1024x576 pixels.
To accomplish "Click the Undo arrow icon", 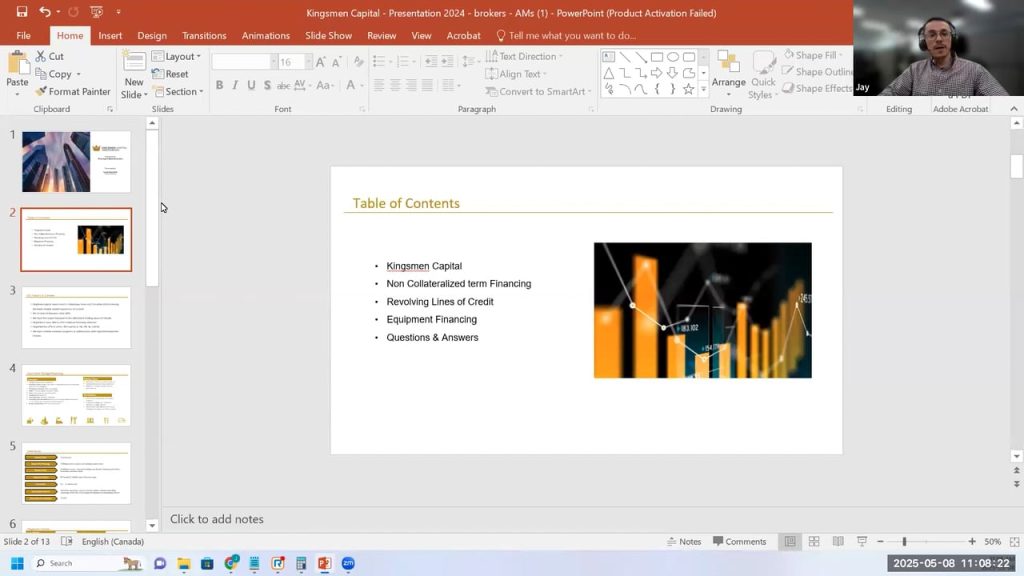I will tap(44, 12).
